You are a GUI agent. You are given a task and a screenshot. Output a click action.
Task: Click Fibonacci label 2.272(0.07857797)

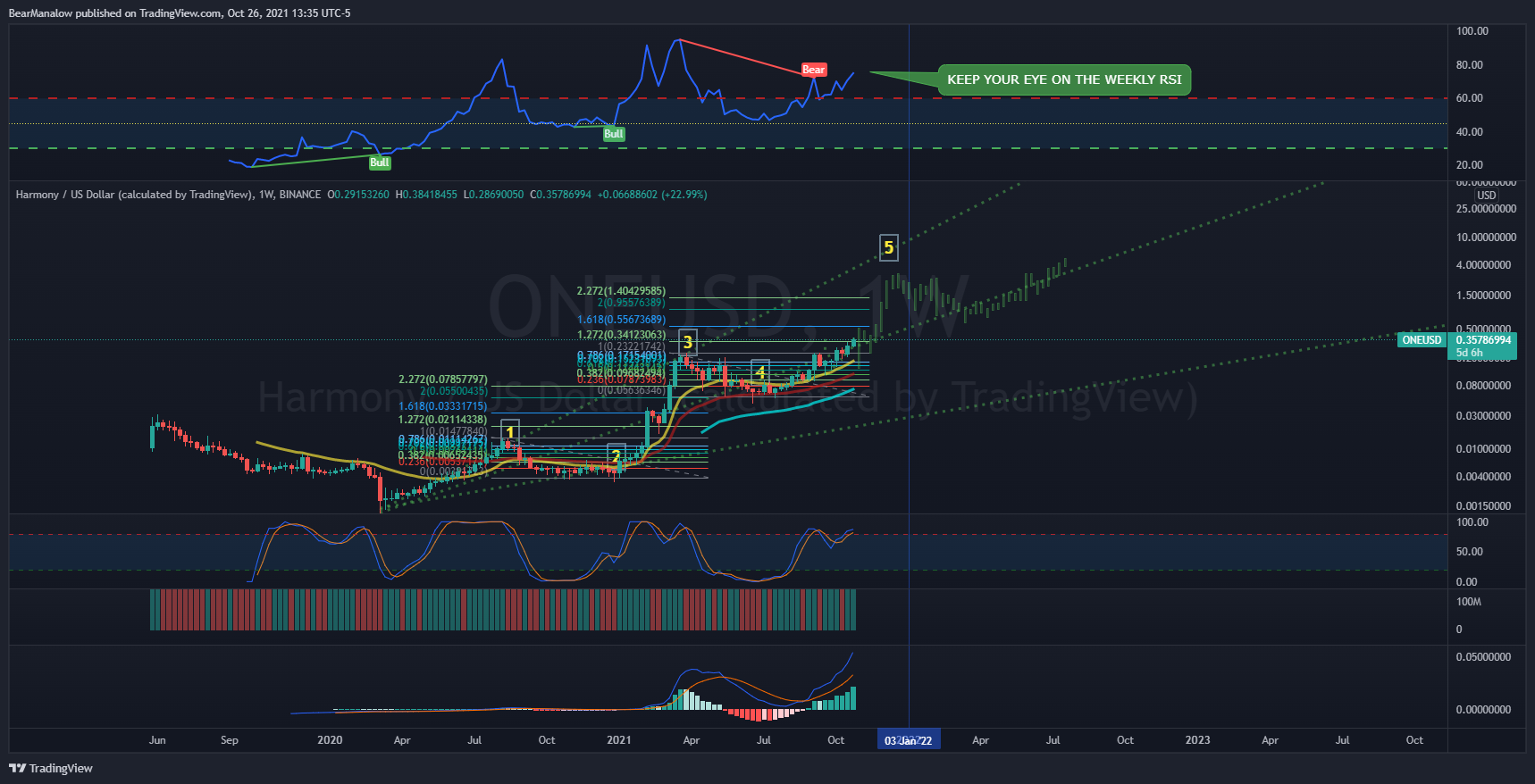443,379
